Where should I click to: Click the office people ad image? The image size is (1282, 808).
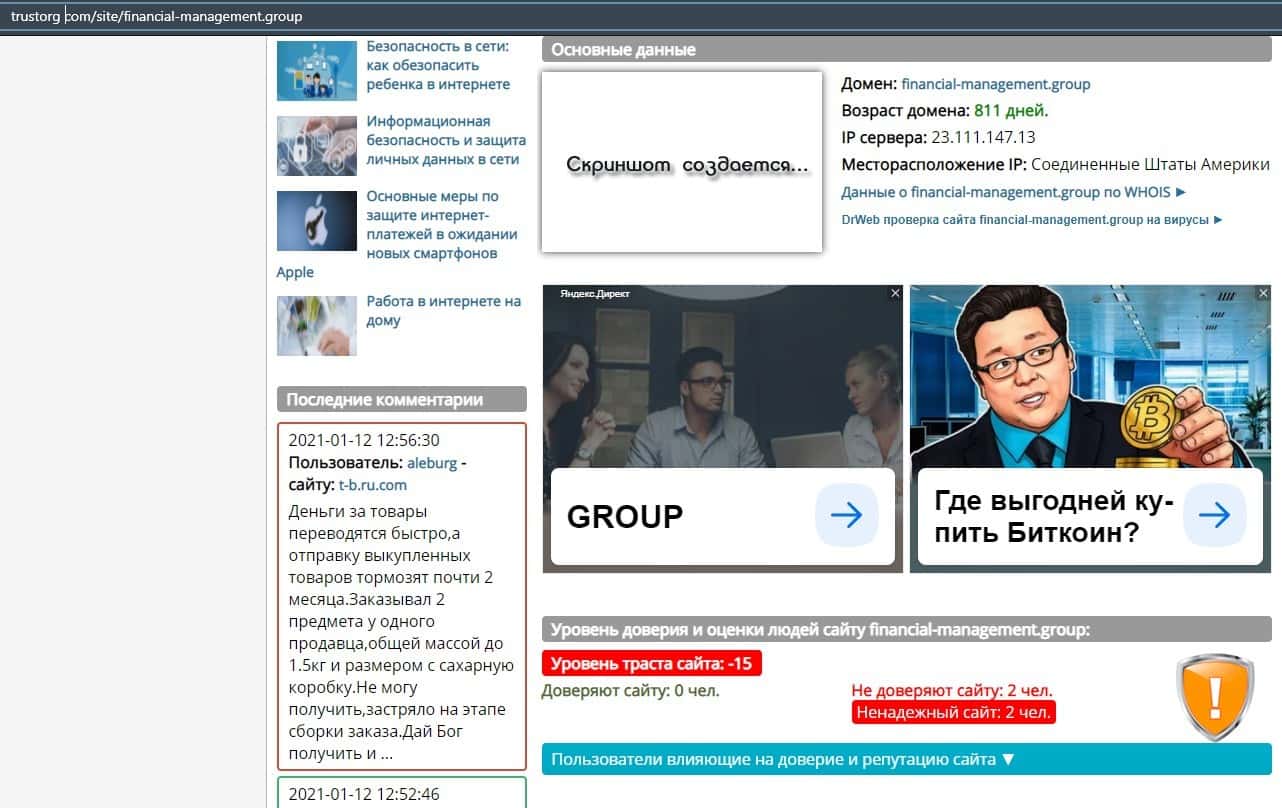723,376
